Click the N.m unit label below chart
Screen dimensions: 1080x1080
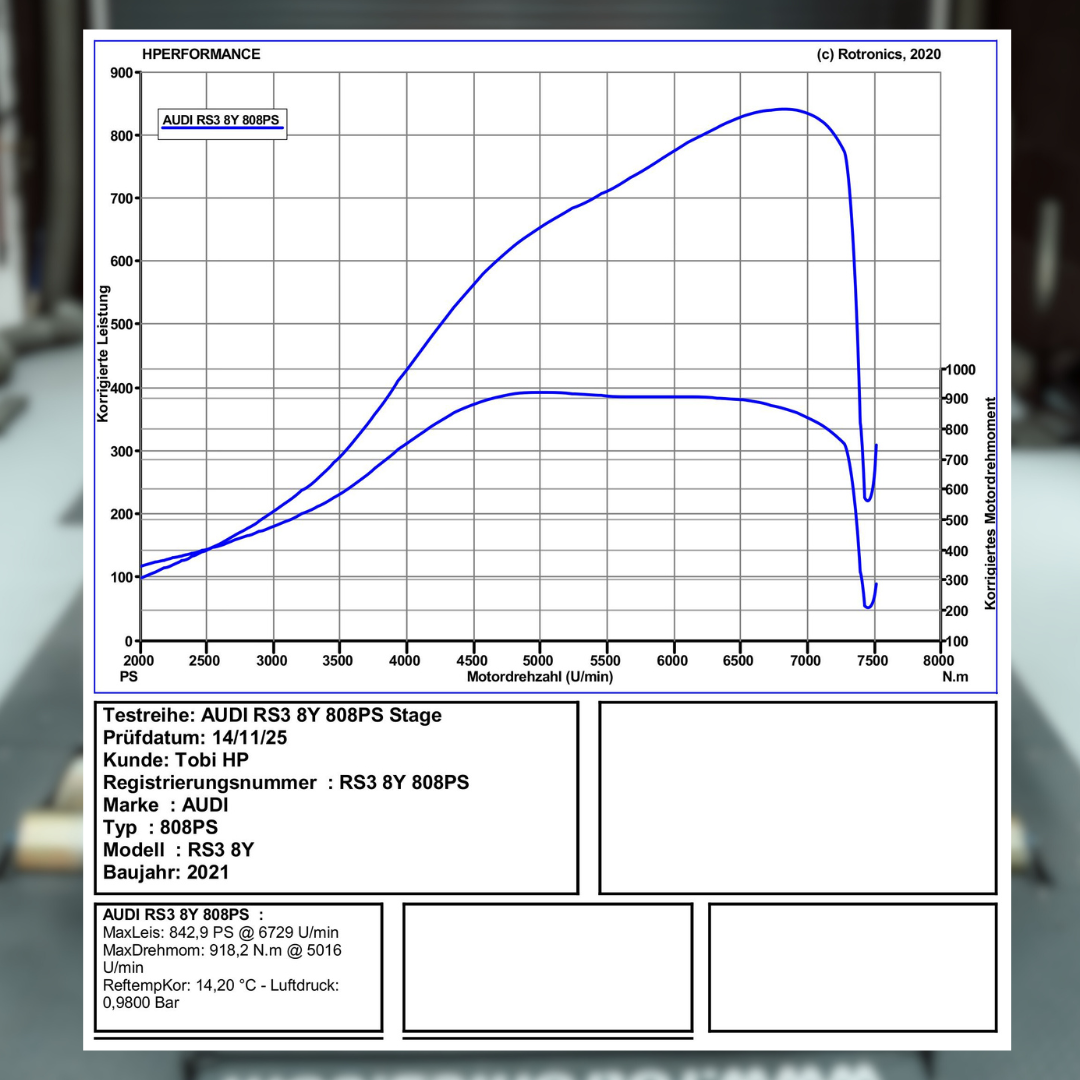[956, 677]
